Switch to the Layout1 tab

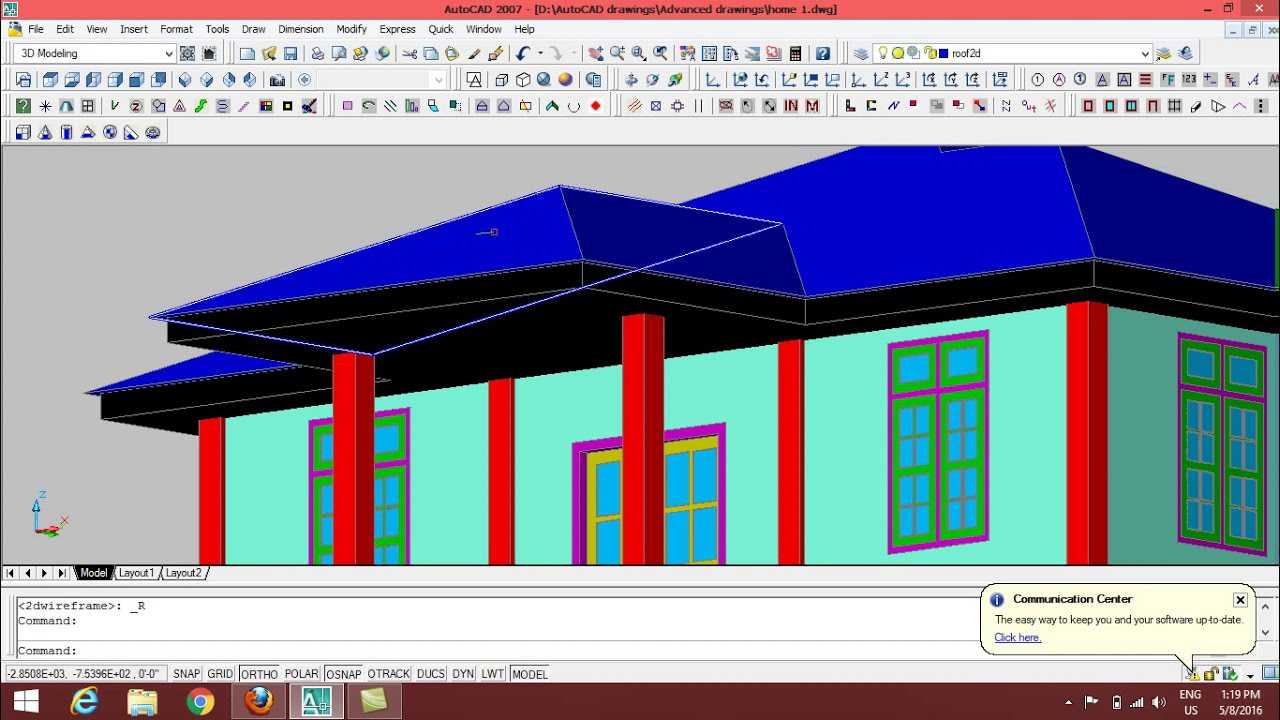click(x=136, y=573)
